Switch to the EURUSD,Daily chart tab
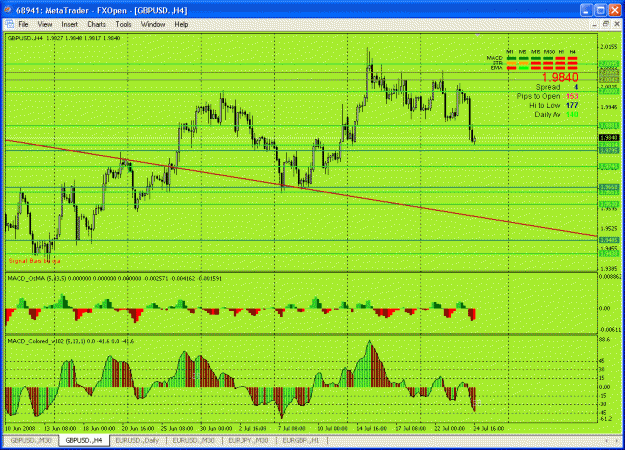 click(x=138, y=440)
